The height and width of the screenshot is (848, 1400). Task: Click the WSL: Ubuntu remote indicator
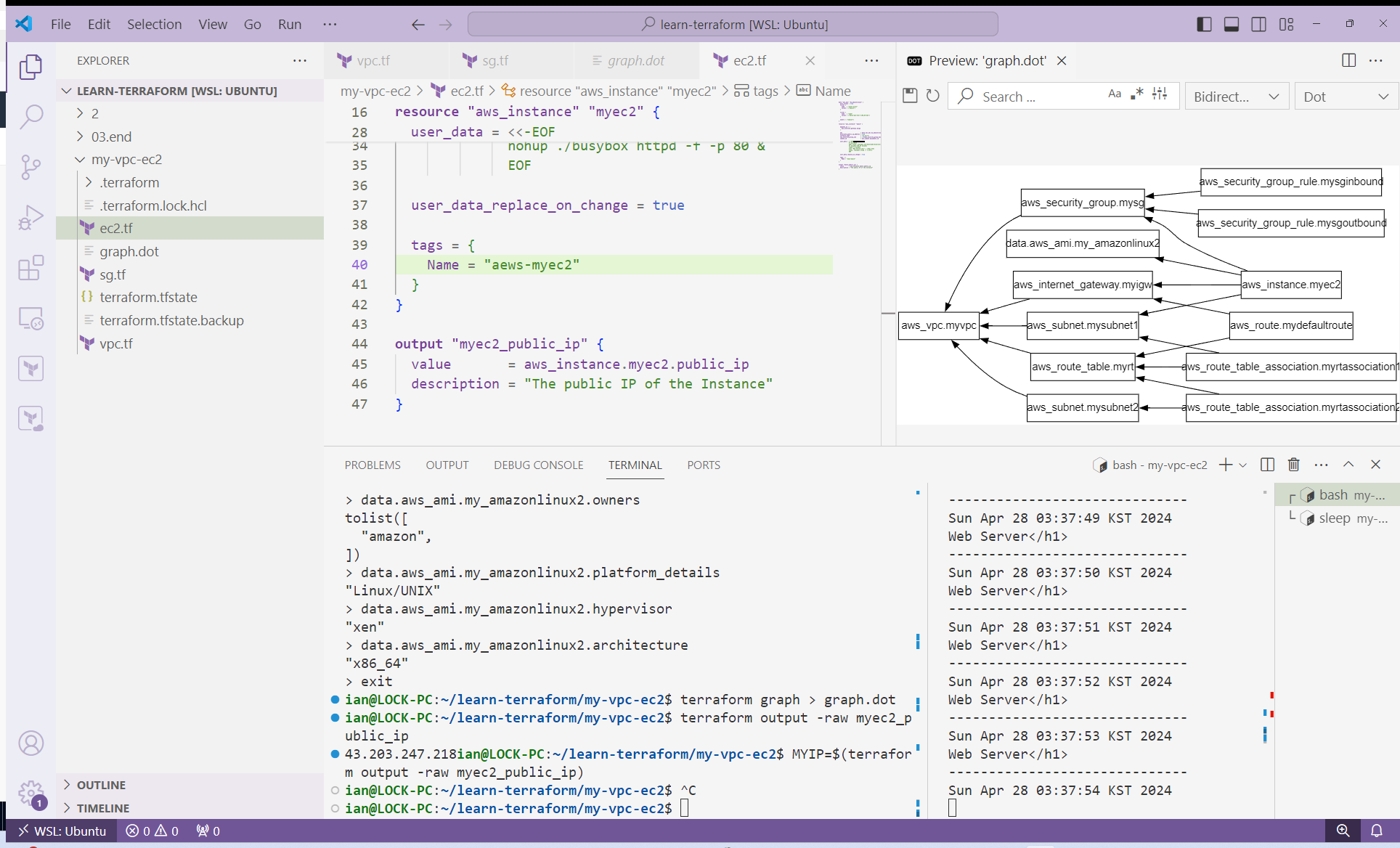point(62,831)
